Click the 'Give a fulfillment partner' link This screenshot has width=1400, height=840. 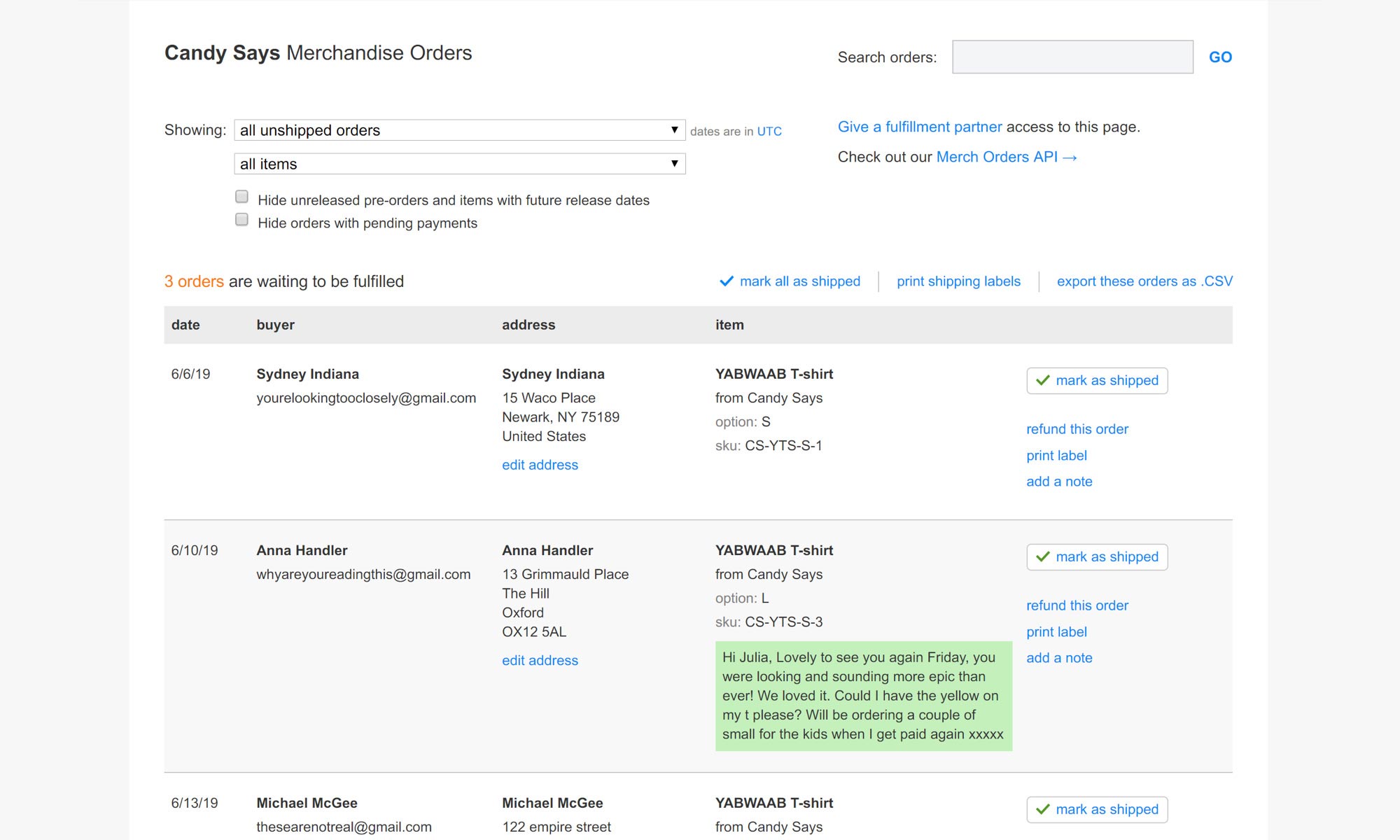click(919, 127)
